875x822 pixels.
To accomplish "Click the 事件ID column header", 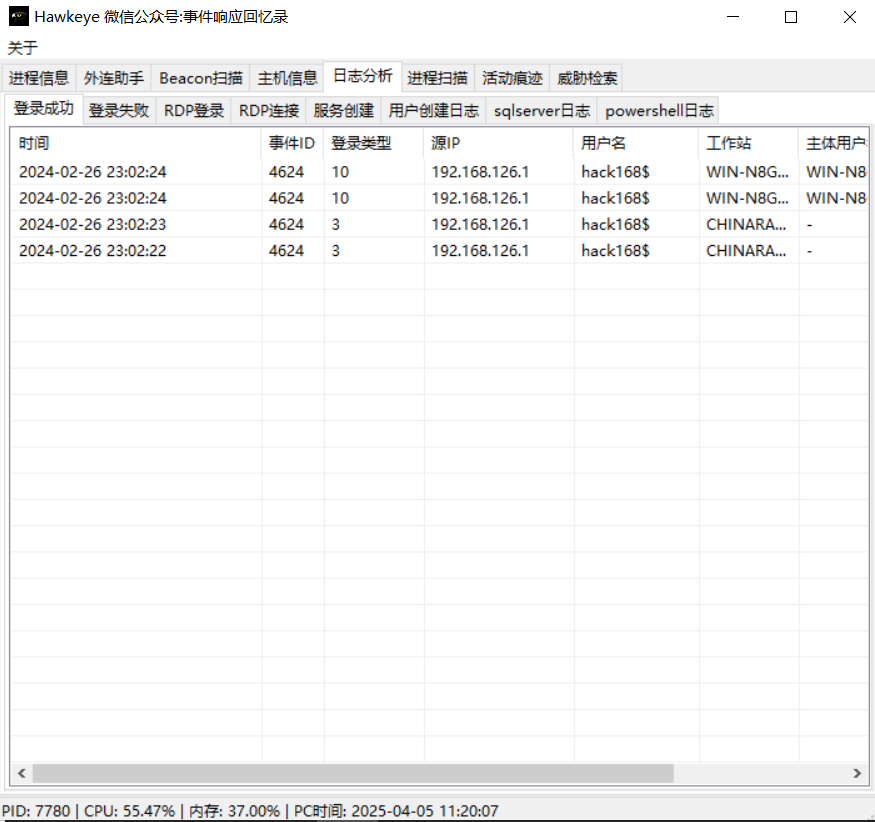I will coord(292,143).
